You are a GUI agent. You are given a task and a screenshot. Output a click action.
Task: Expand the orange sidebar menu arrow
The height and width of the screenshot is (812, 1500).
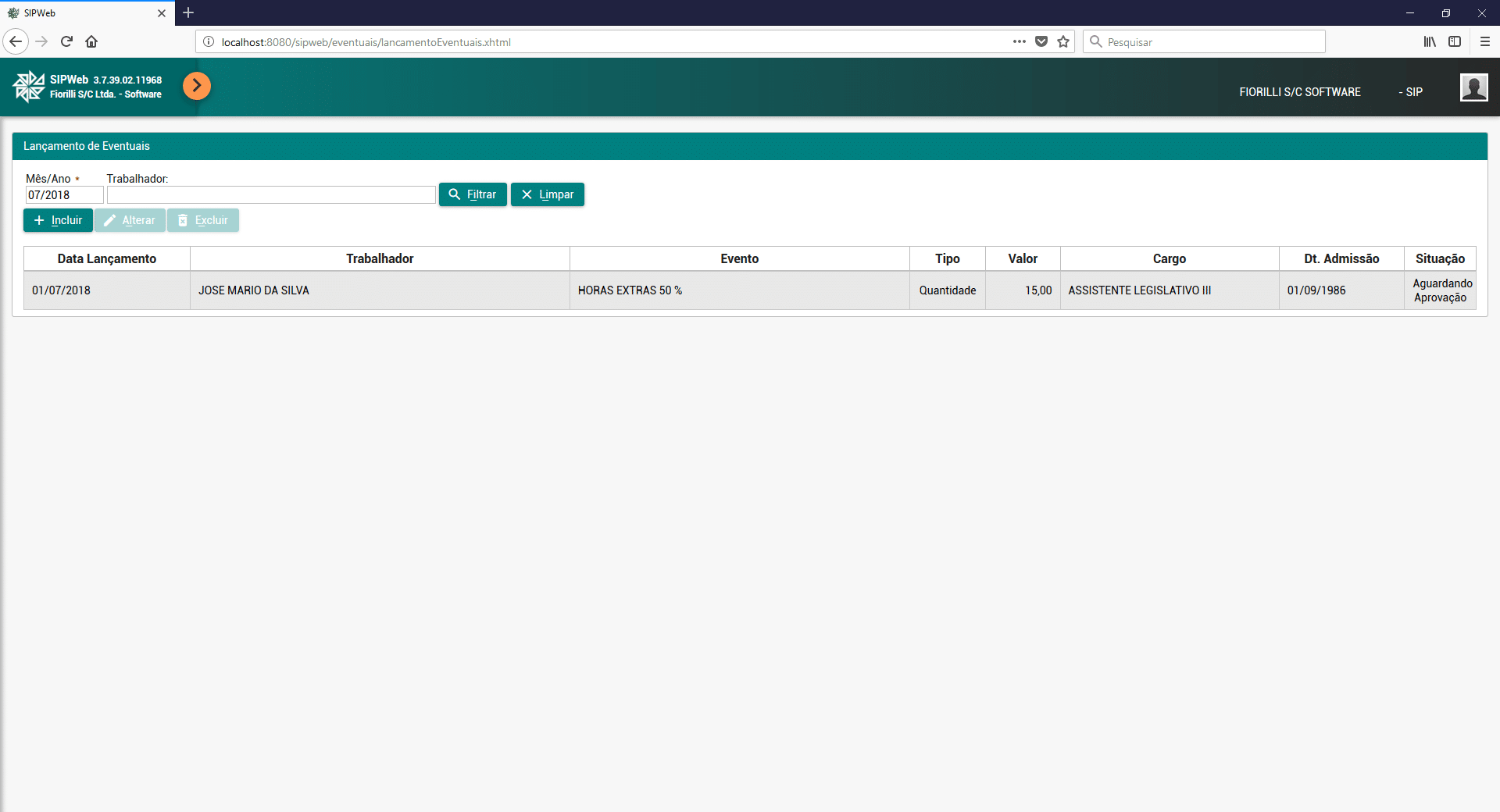pos(197,86)
